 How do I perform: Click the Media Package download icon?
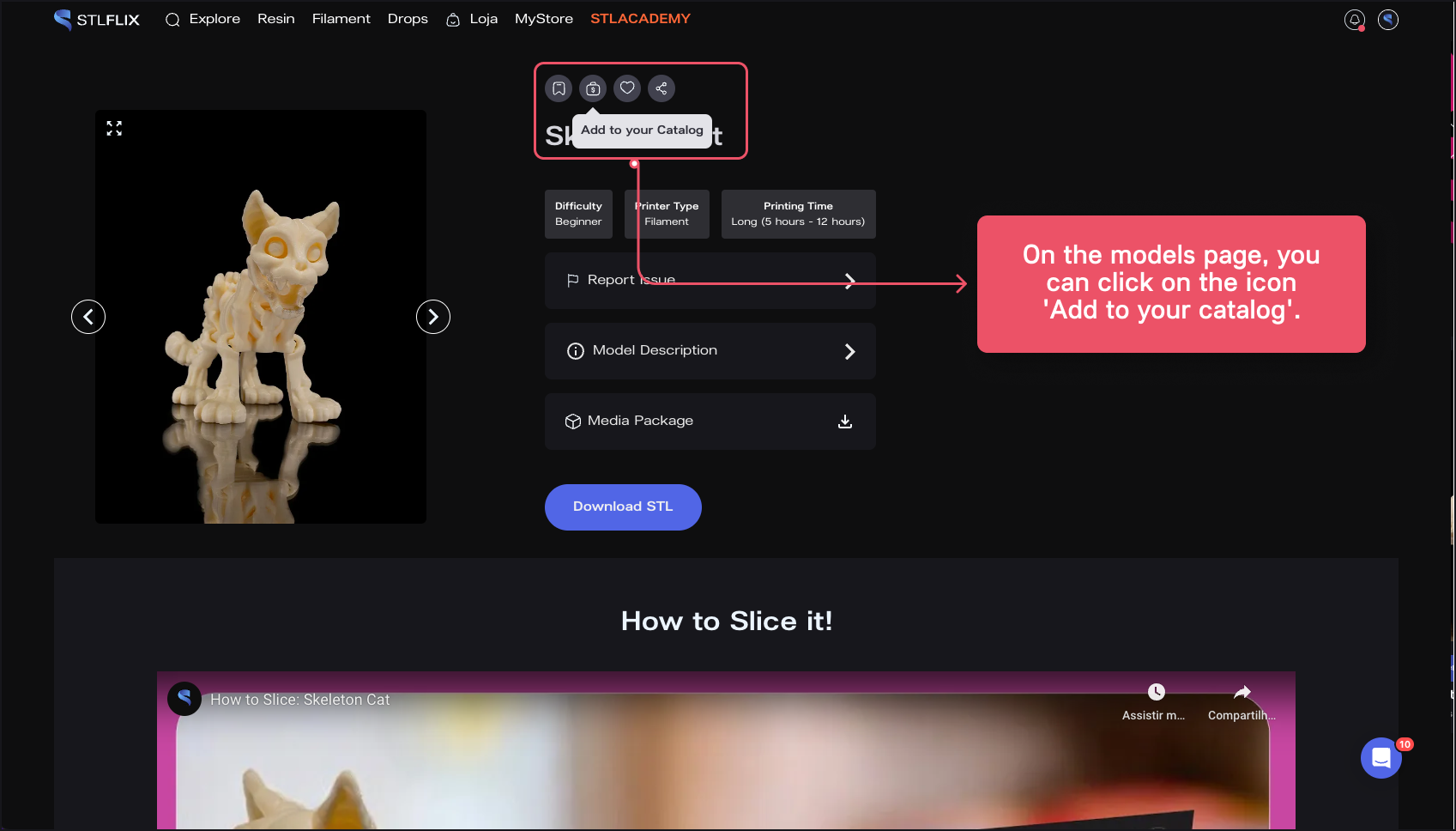844,422
